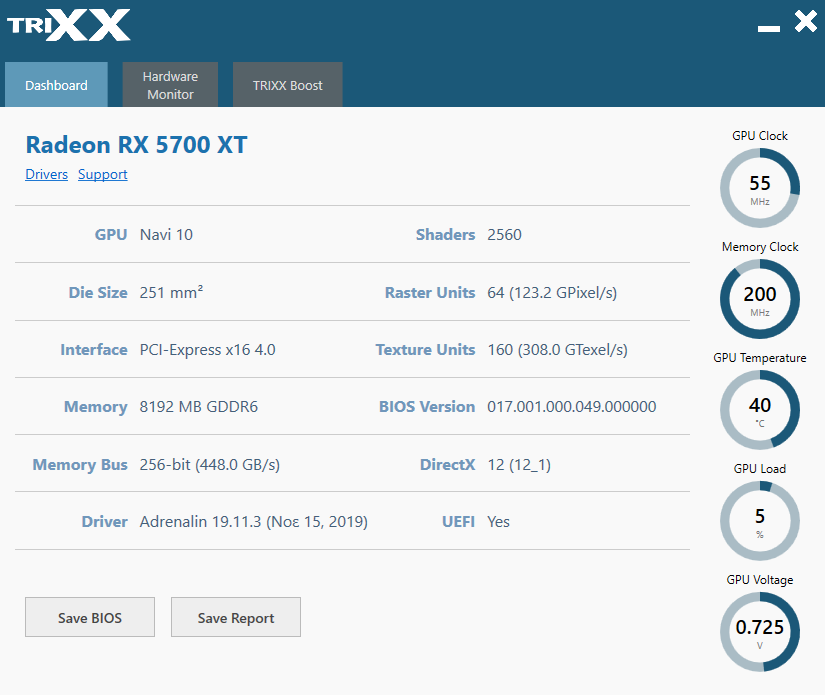The height and width of the screenshot is (695, 825).
Task: Select the GPU Clock gauge showing 55 MHz
Action: pyautogui.click(x=760, y=188)
